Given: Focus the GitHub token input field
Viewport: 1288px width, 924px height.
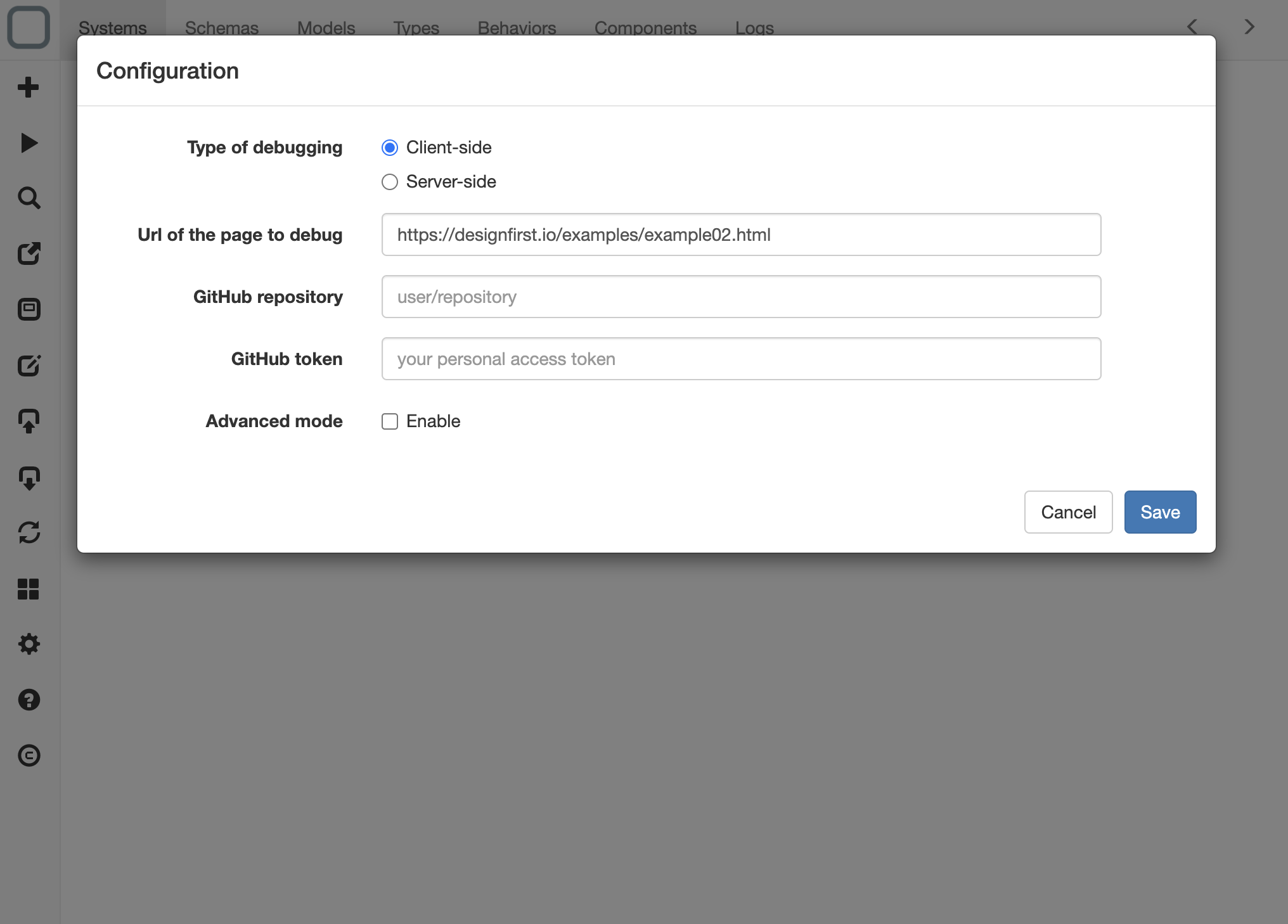Looking at the screenshot, I should (x=742, y=359).
